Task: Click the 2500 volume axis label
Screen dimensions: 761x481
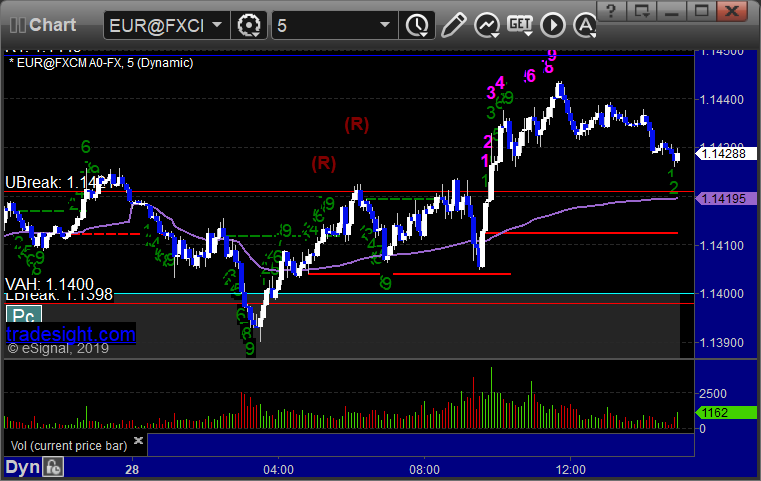Action: (712, 394)
